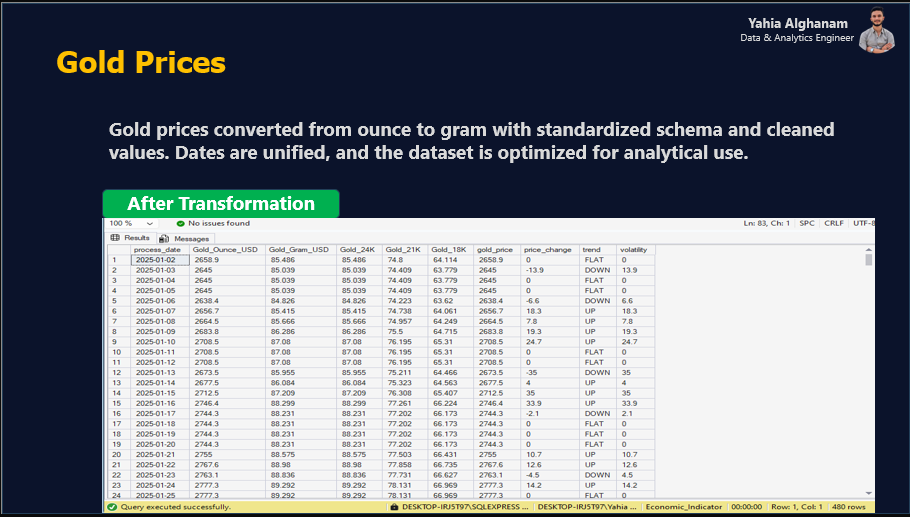The height and width of the screenshot is (517, 910).
Task: Click the 'Yahia Alghanam' name text
Action: tap(797, 23)
